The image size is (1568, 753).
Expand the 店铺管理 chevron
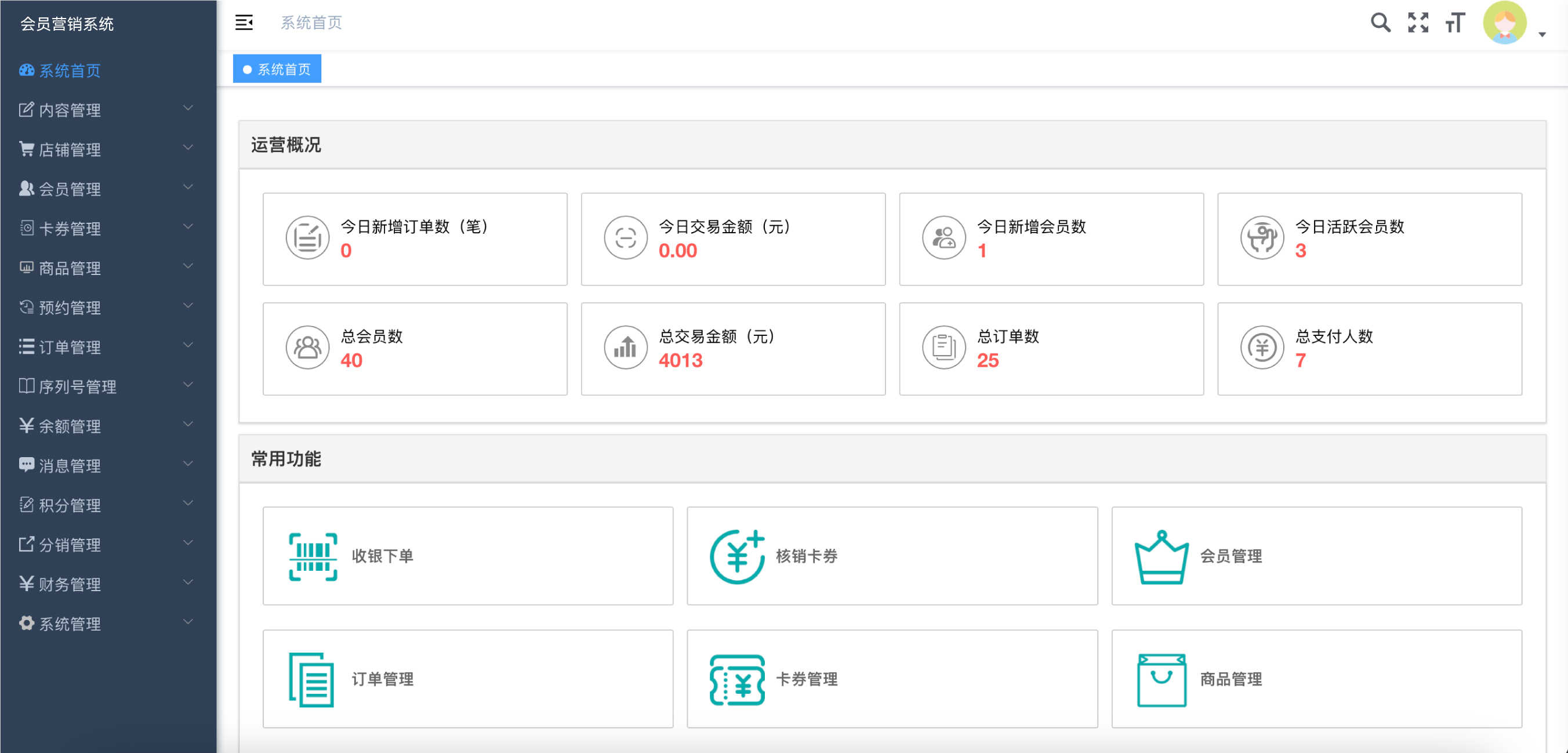pos(188,147)
